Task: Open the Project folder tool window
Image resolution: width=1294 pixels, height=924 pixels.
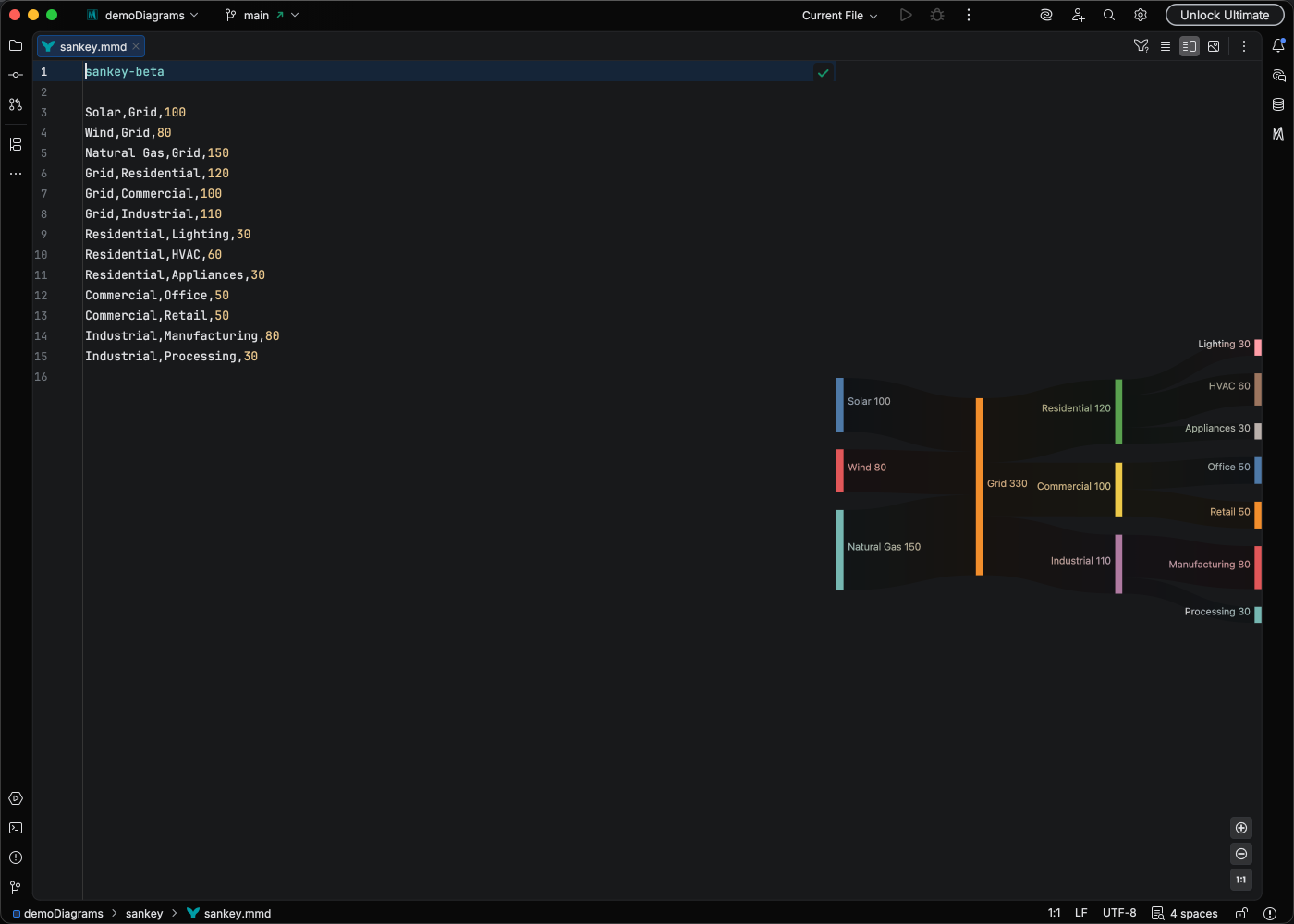Action: pyautogui.click(x=16, y=45)
